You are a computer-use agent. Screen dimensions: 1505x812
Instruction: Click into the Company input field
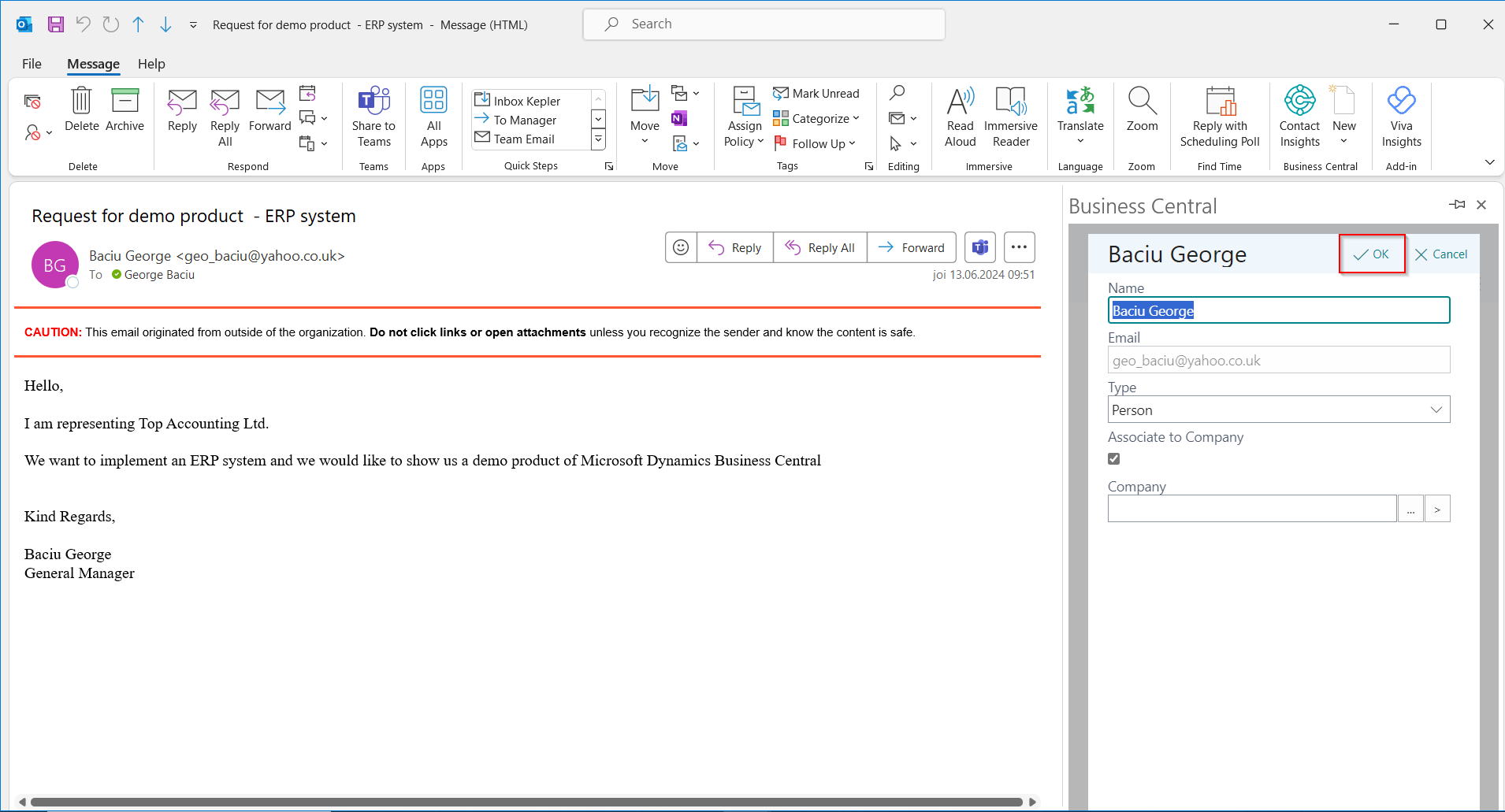[1252, 509]
